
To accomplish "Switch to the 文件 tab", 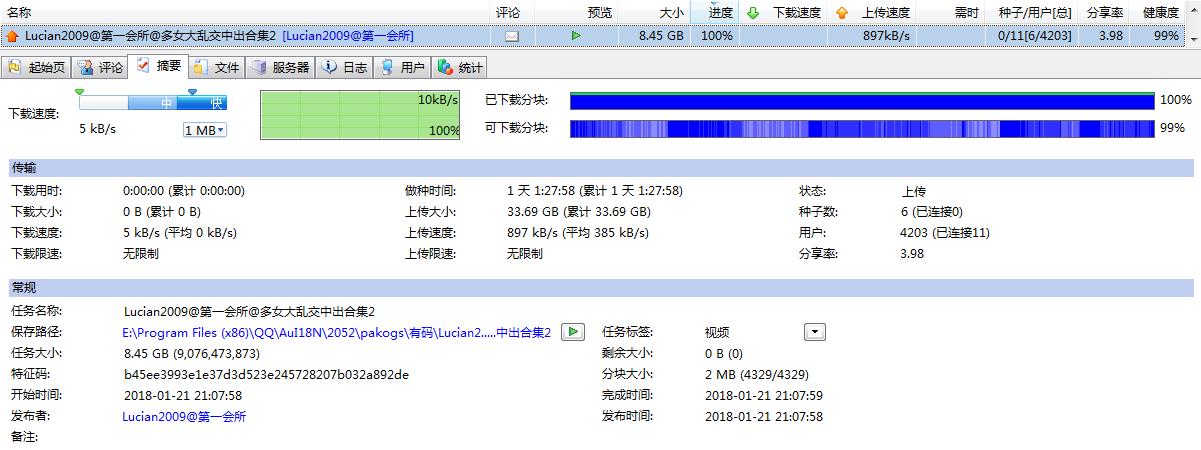I will tap(217, 68).
